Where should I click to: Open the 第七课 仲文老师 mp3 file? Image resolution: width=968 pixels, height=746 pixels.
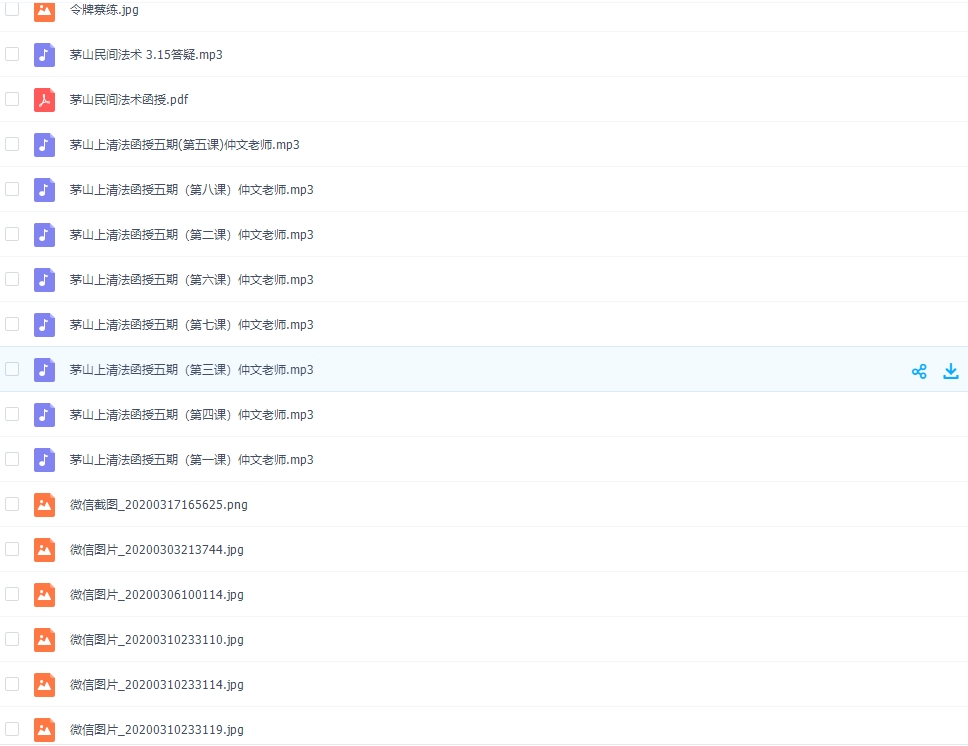click(191, 325)
